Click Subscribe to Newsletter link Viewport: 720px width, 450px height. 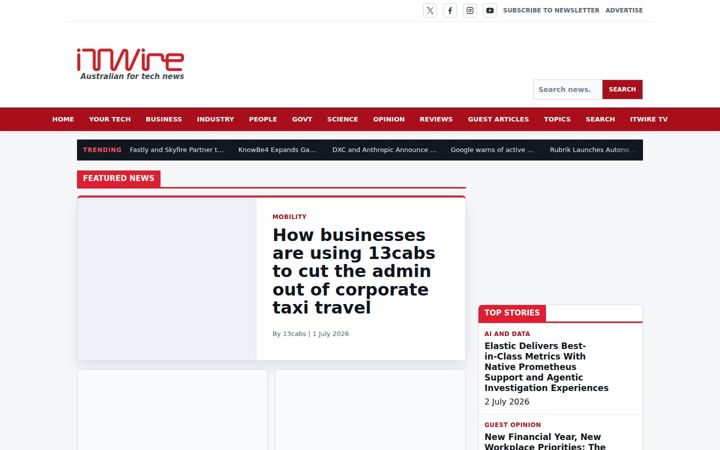point(551,10)
